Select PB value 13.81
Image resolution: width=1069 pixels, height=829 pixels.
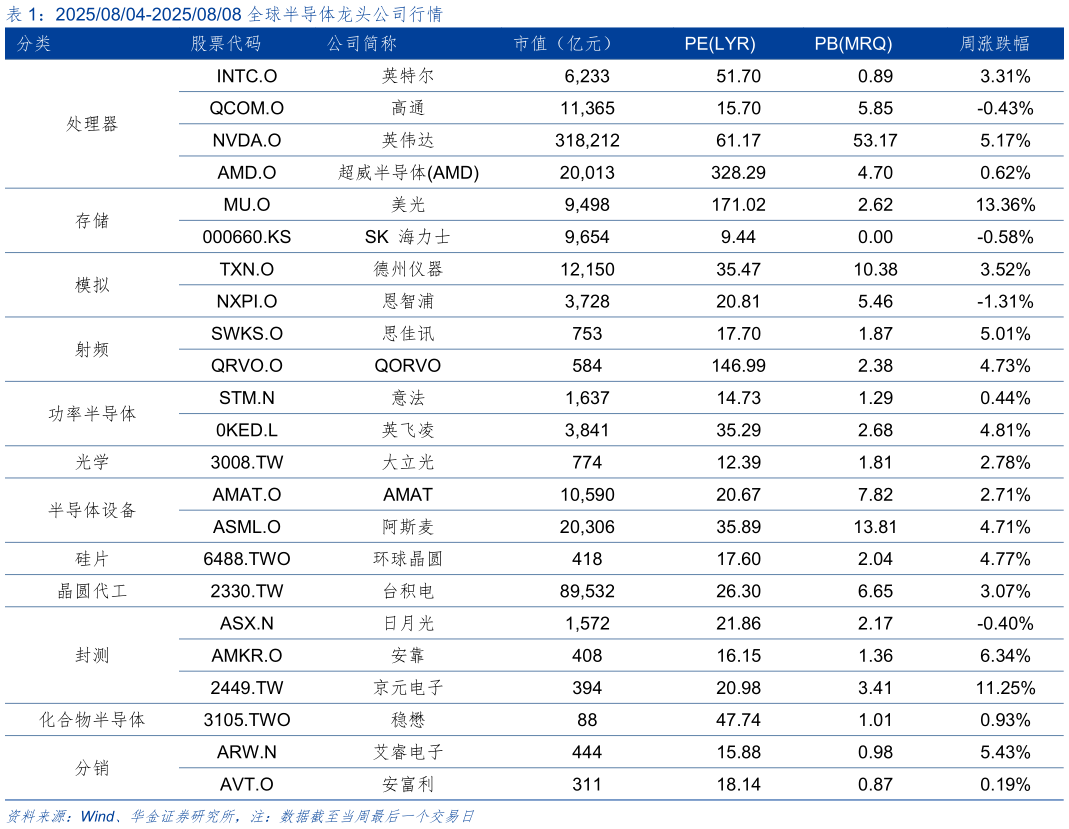coord(875,526)
